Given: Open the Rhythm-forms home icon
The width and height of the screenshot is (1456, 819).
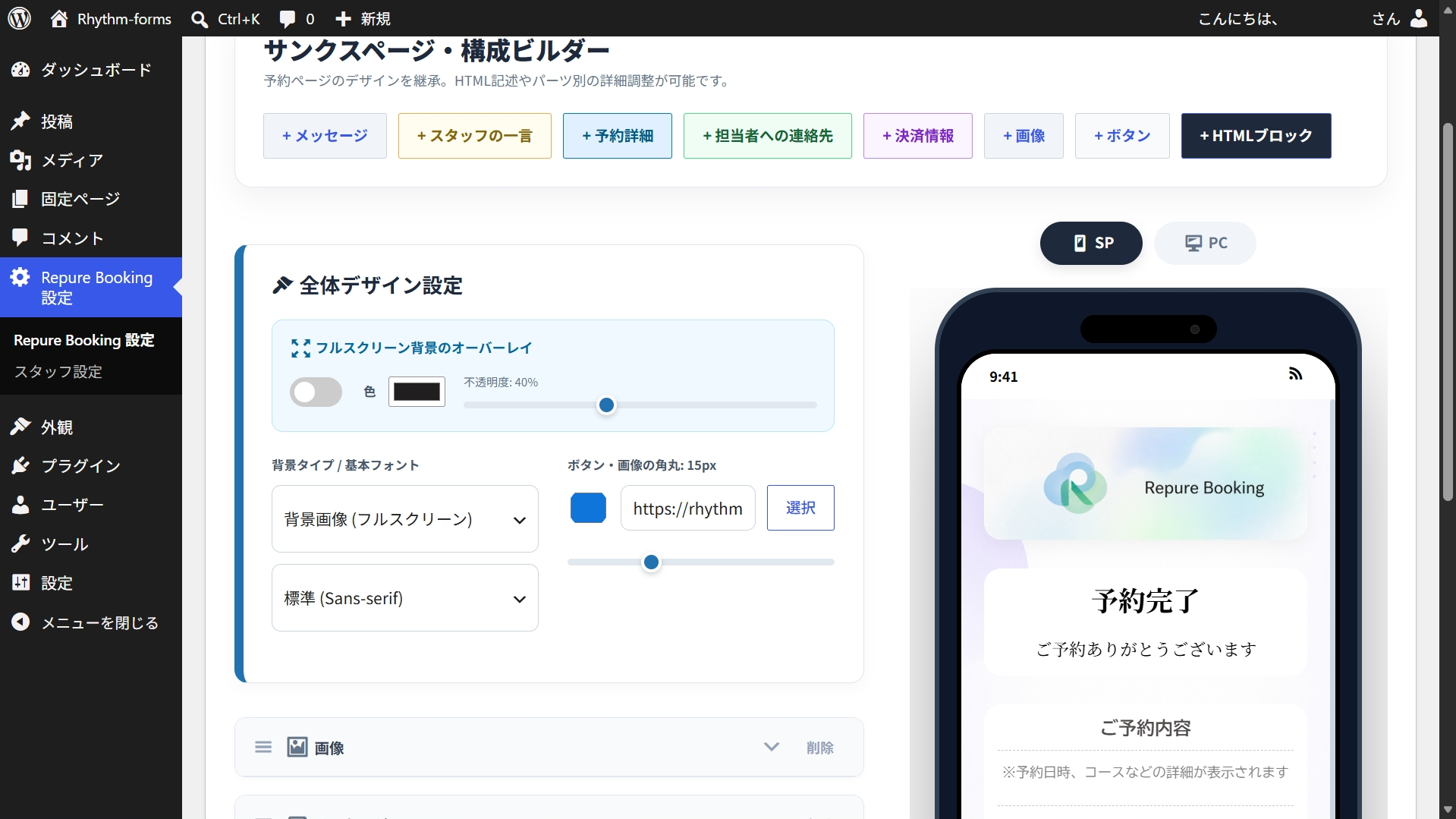Looking at the screenshot, I should click(59, 18).
